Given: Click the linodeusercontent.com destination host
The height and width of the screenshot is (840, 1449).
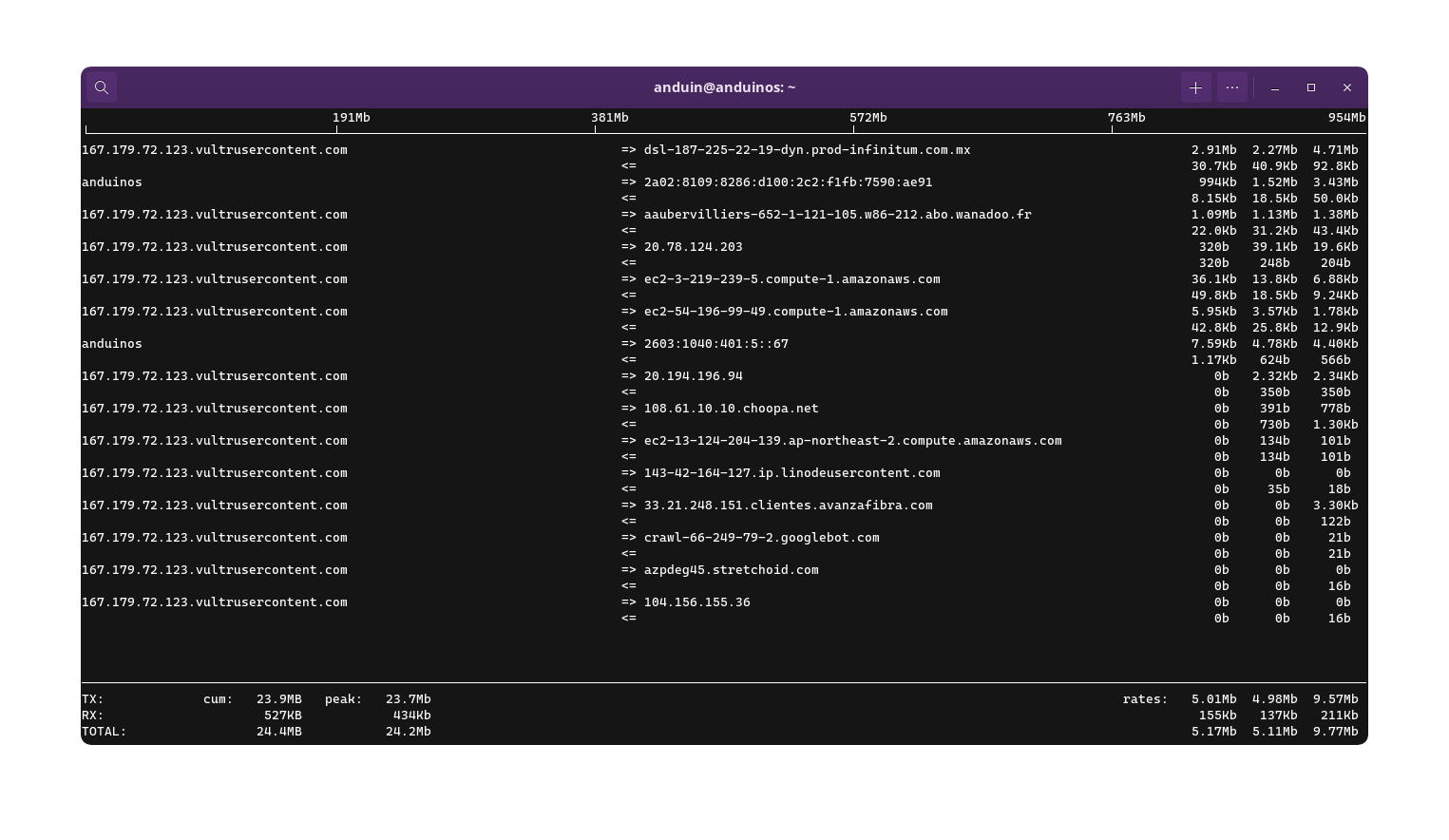Looking at the screenshot, I should pyautogui.click(x=791, y=473).
